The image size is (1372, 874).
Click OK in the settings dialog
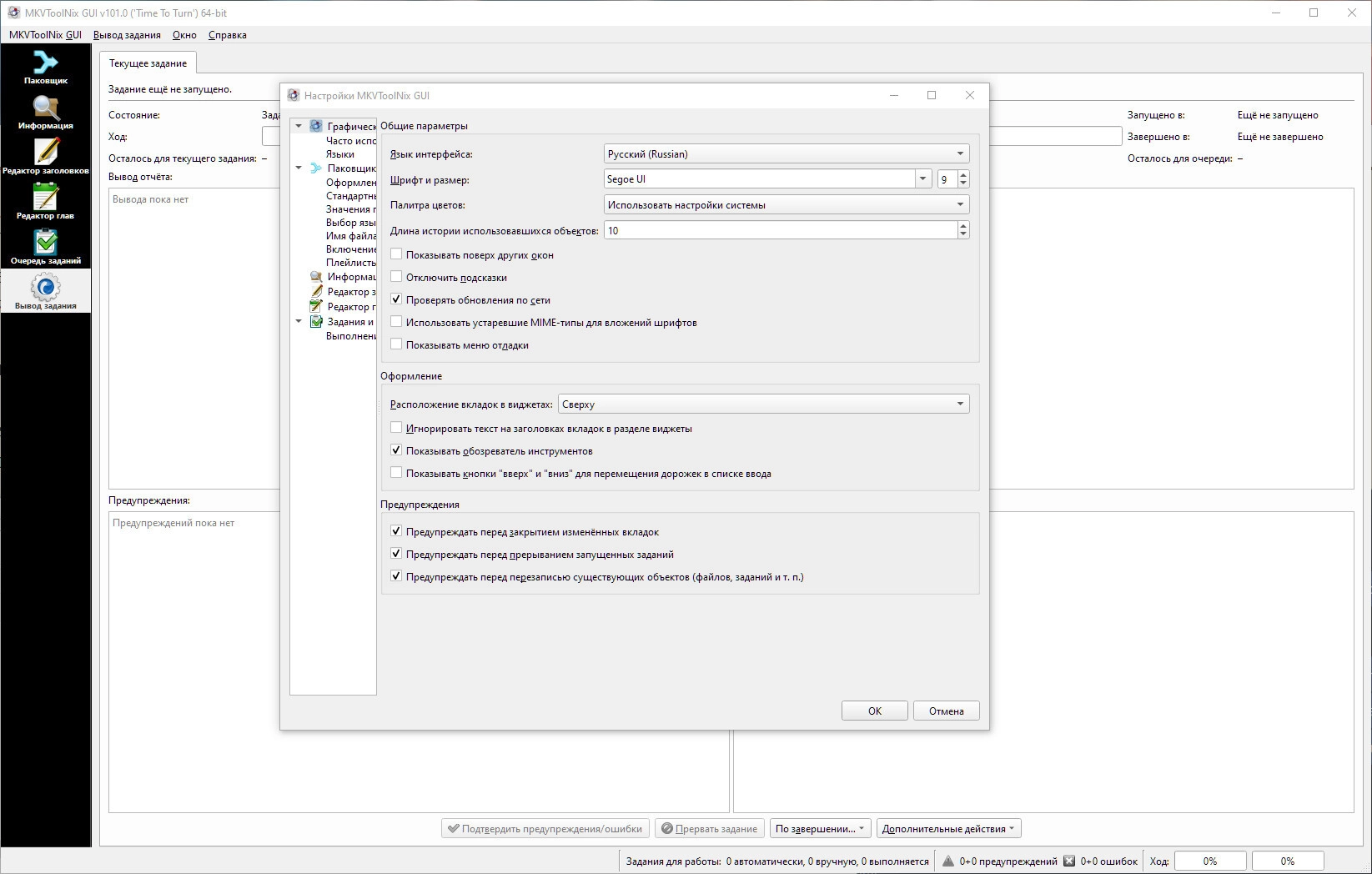(875, 711)
